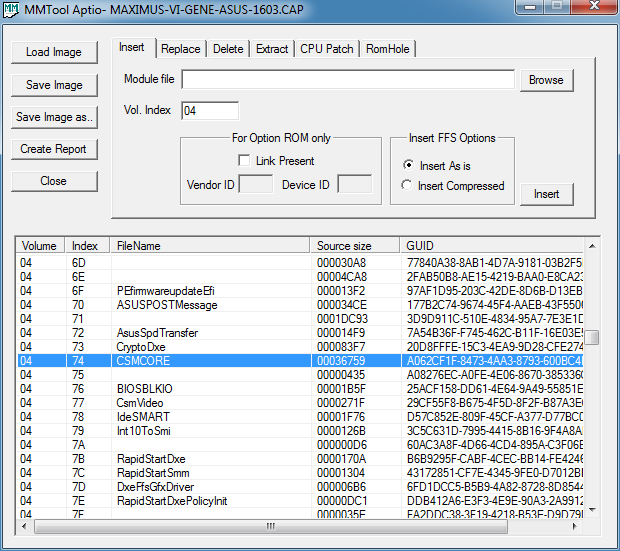Viewport: 620px width, 551px height.
Task: Select the ASUSPOSTMessage row
Action: (x=301, y=305)
